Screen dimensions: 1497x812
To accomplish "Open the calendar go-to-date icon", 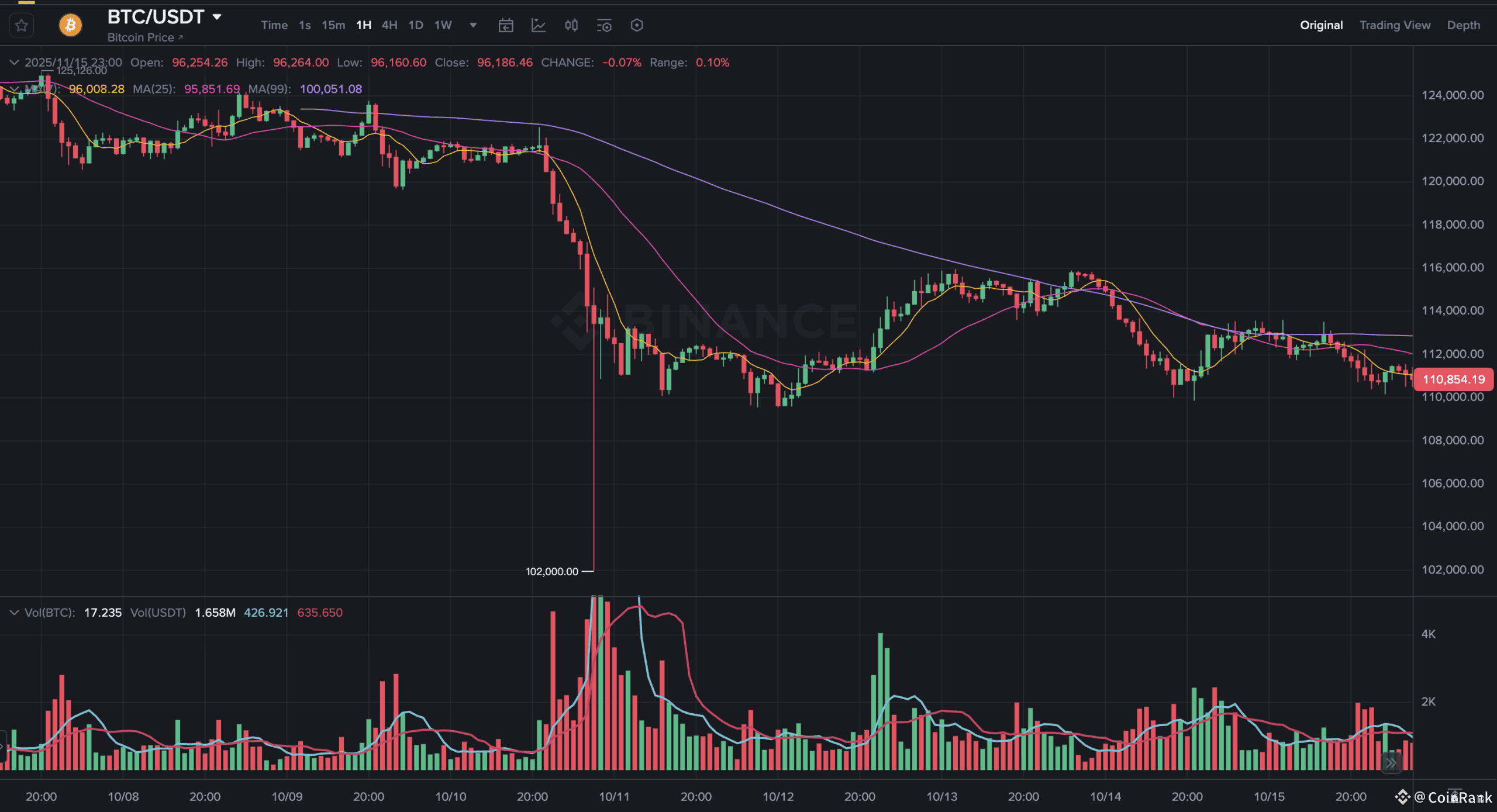I will 506,25.
